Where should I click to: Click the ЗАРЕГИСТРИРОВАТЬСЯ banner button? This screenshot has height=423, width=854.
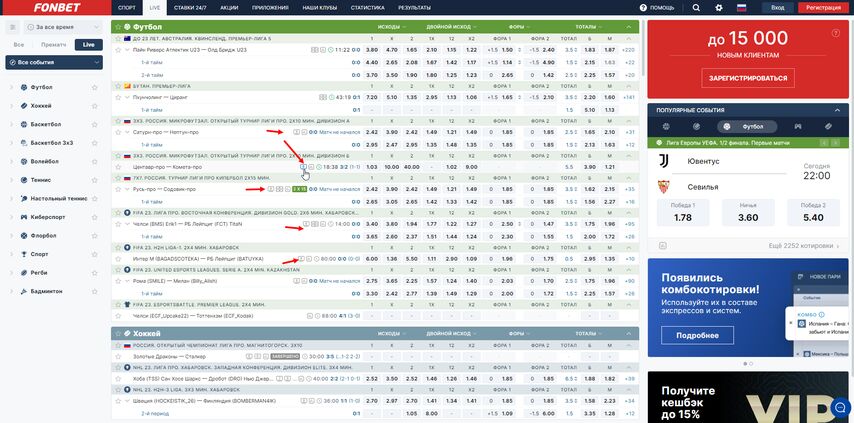(748, 78)
